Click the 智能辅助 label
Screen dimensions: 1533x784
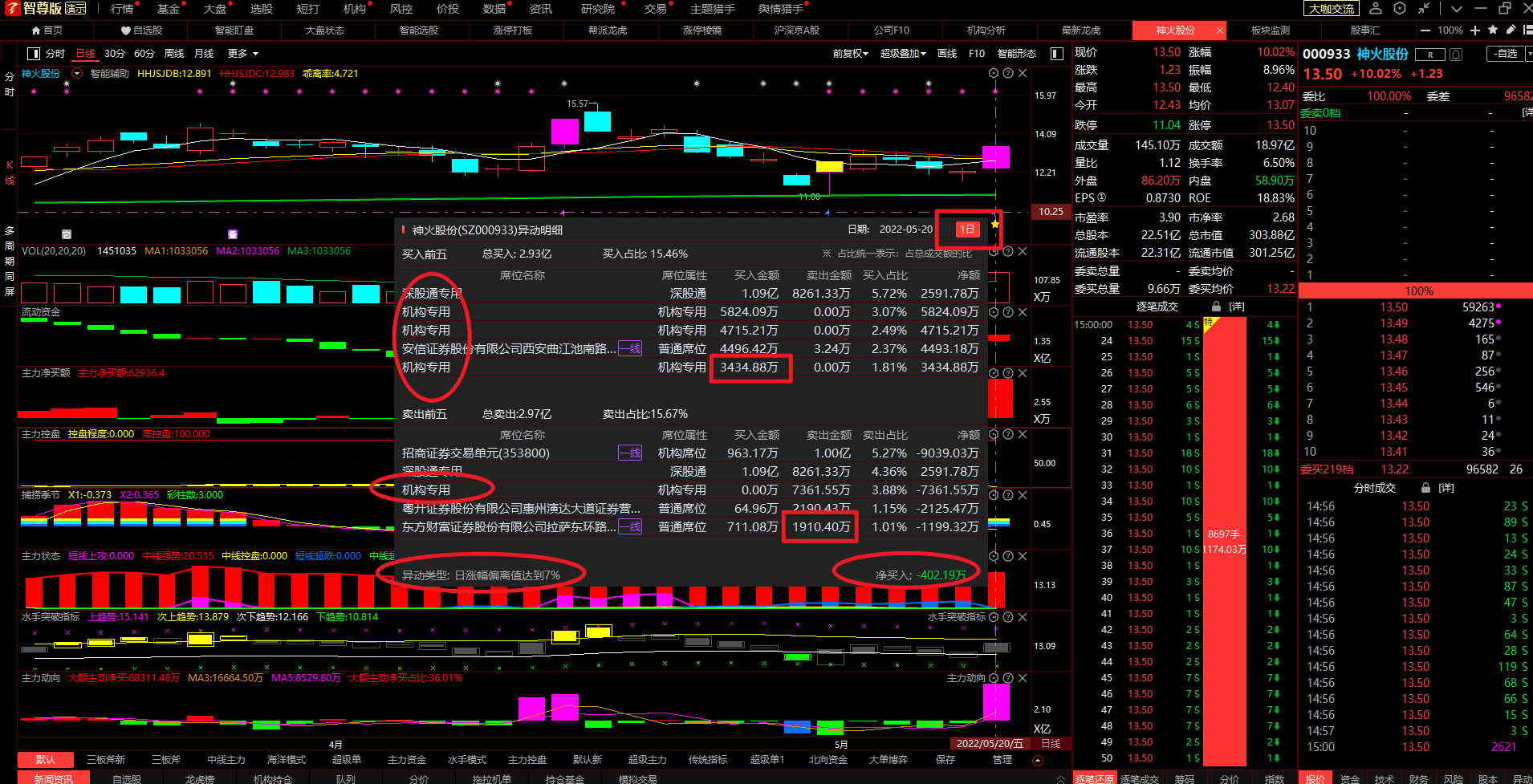pos(109,73)
